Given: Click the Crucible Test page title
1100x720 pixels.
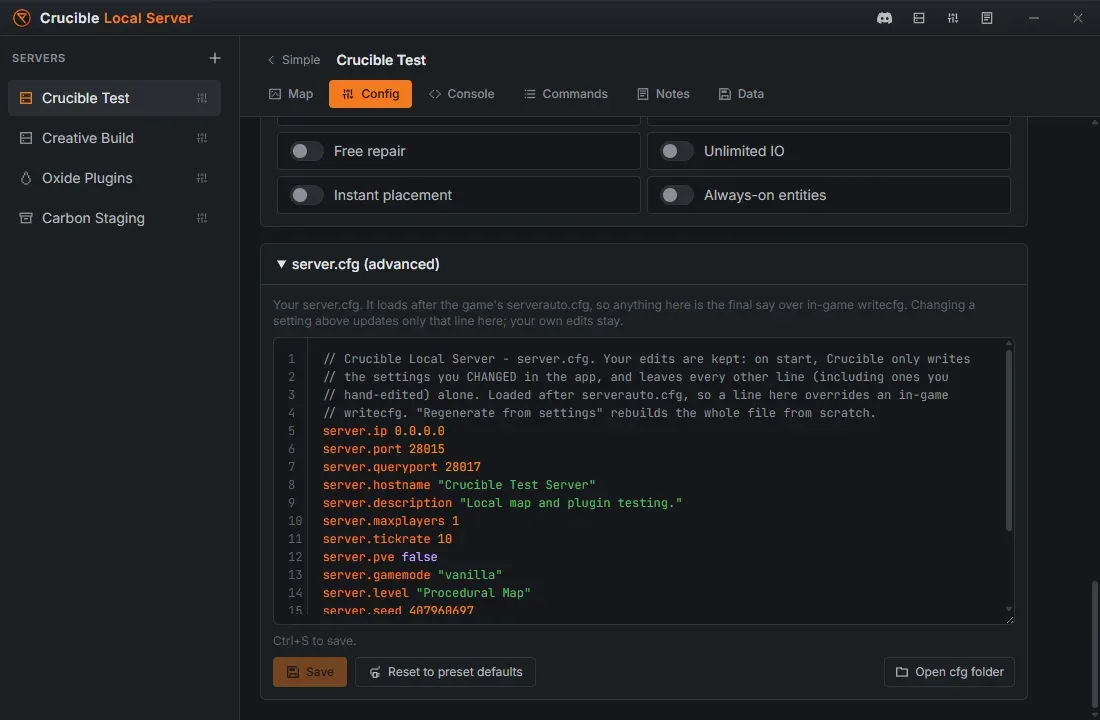Looking at the screenshot, I should [381, 60].
